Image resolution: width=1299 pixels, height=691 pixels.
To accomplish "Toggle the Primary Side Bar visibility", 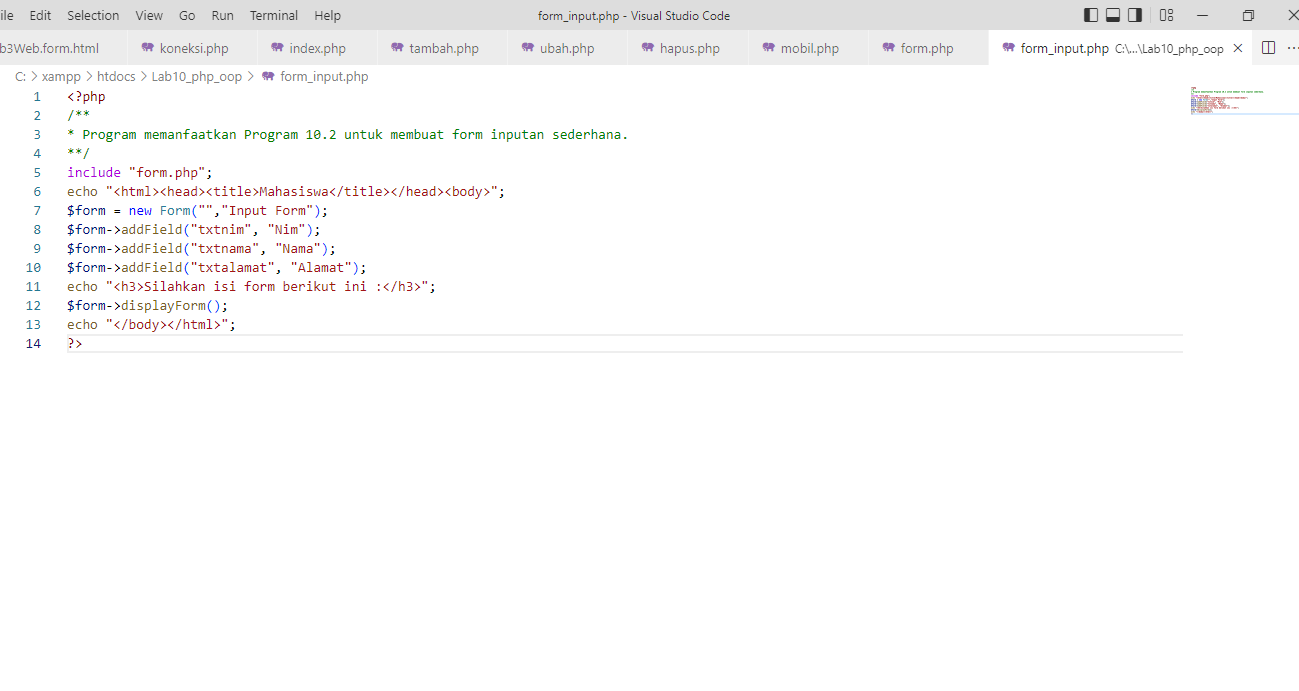I will point(1092,15).
